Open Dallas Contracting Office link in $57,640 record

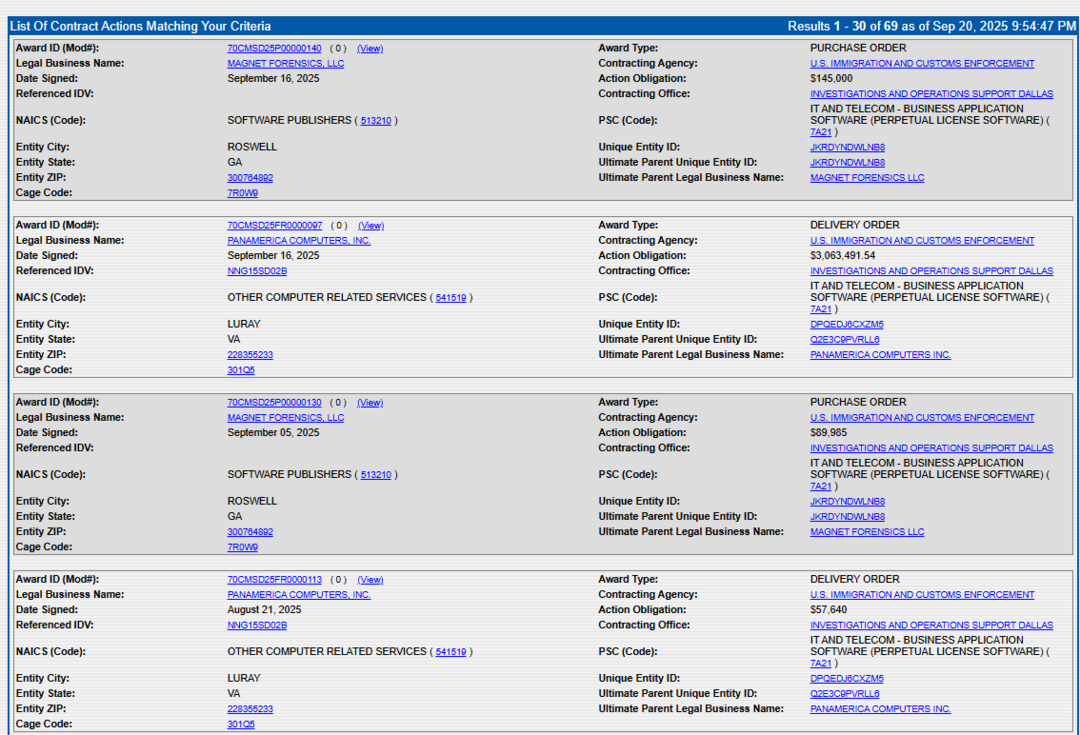pyautogui.click(x=931, y=625)
